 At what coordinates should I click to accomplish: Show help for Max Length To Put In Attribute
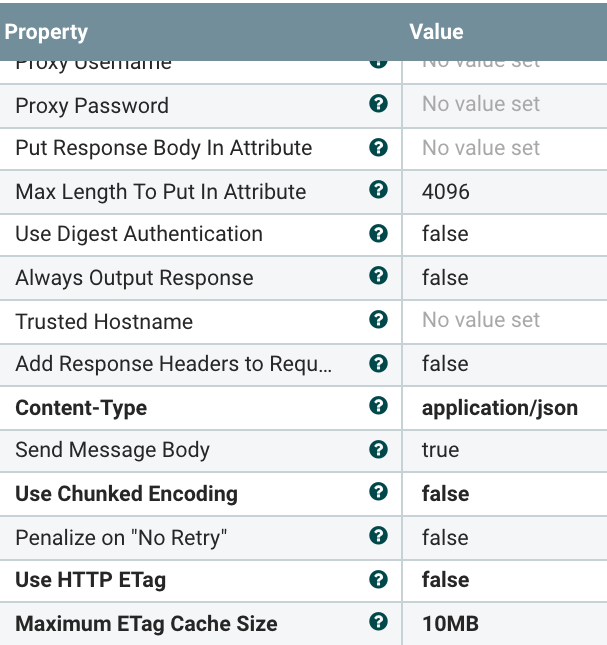378,190
